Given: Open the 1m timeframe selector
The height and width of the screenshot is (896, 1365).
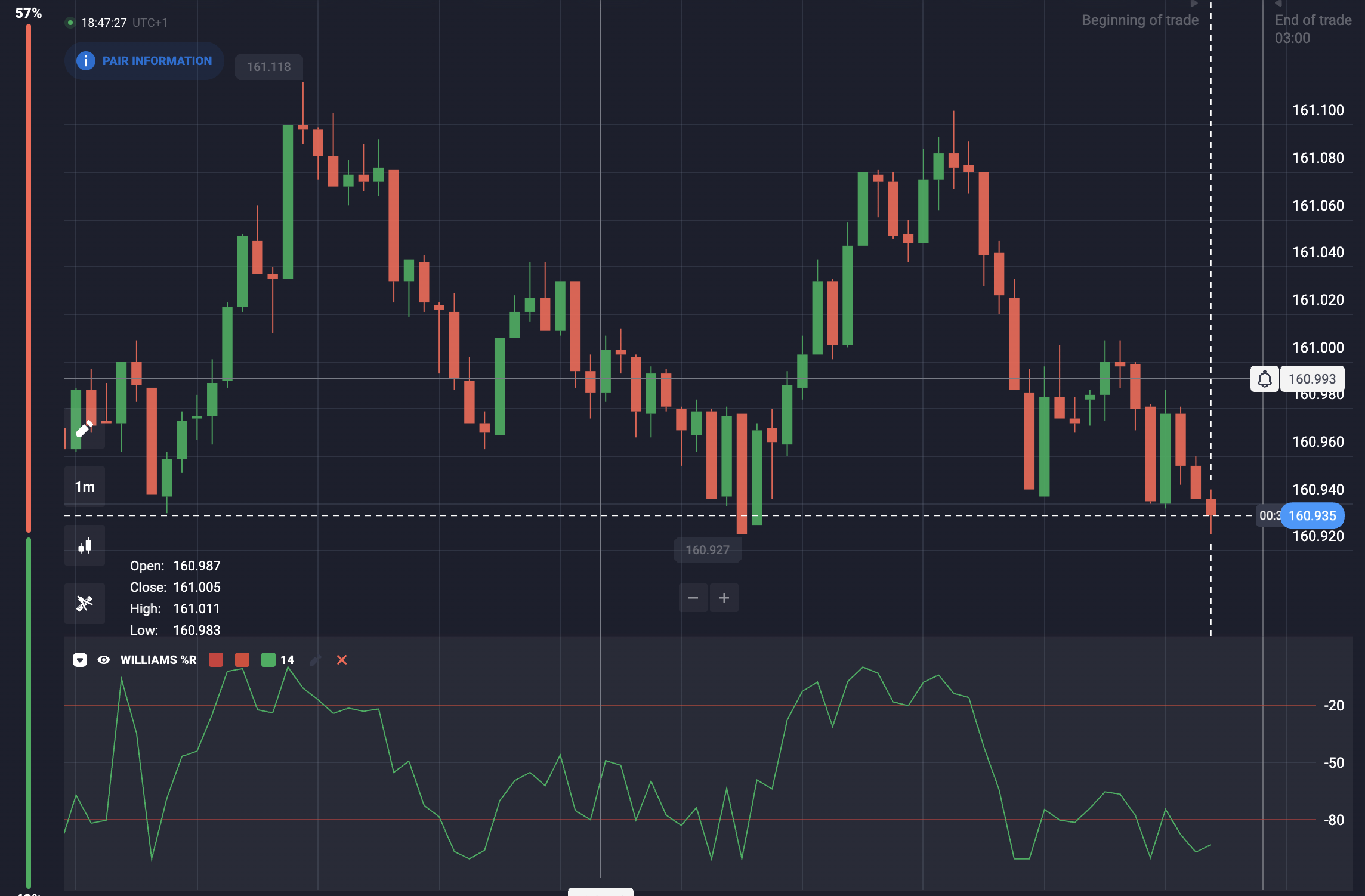Looking at the screenshot, I should point(85,487).
